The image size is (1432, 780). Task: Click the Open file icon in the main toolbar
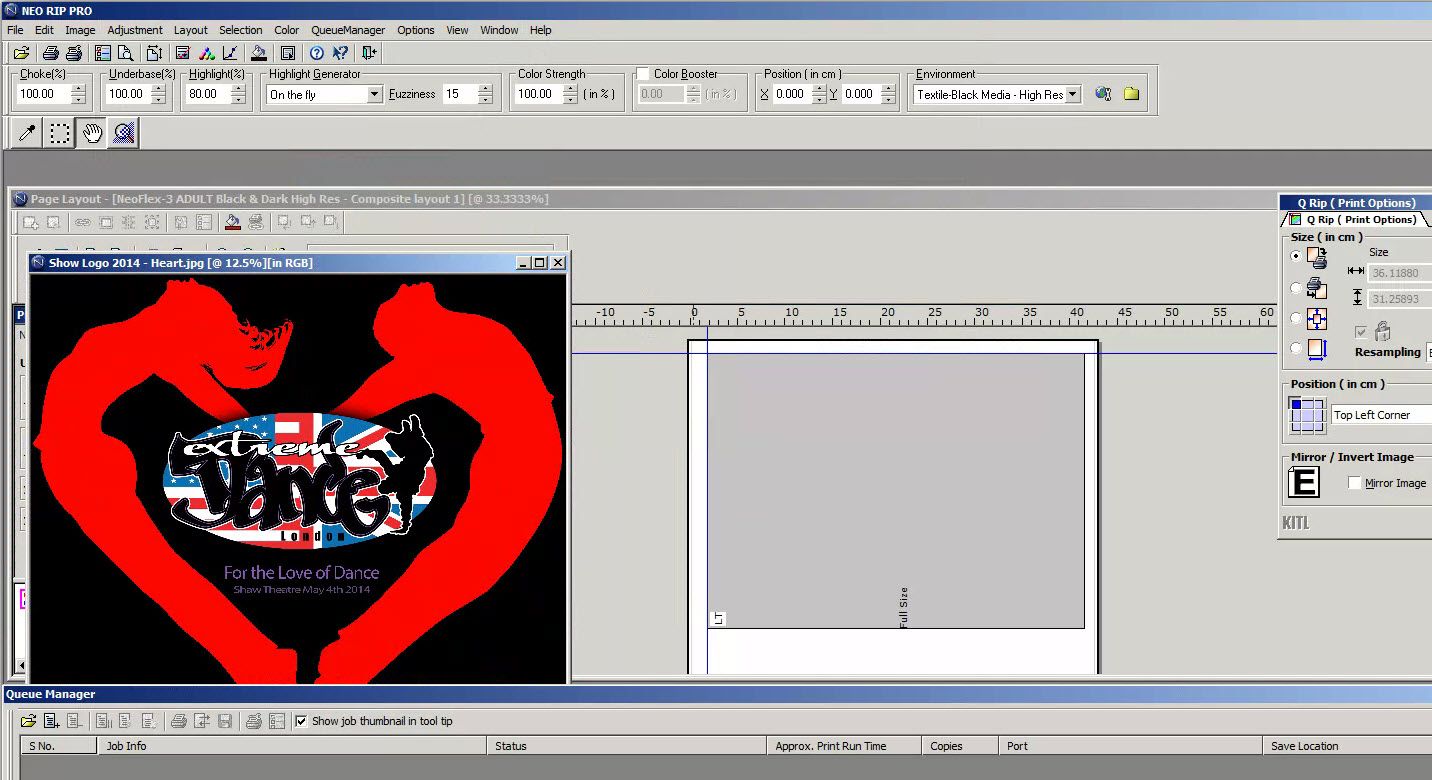pyautogui.click(x=20, y=53)
